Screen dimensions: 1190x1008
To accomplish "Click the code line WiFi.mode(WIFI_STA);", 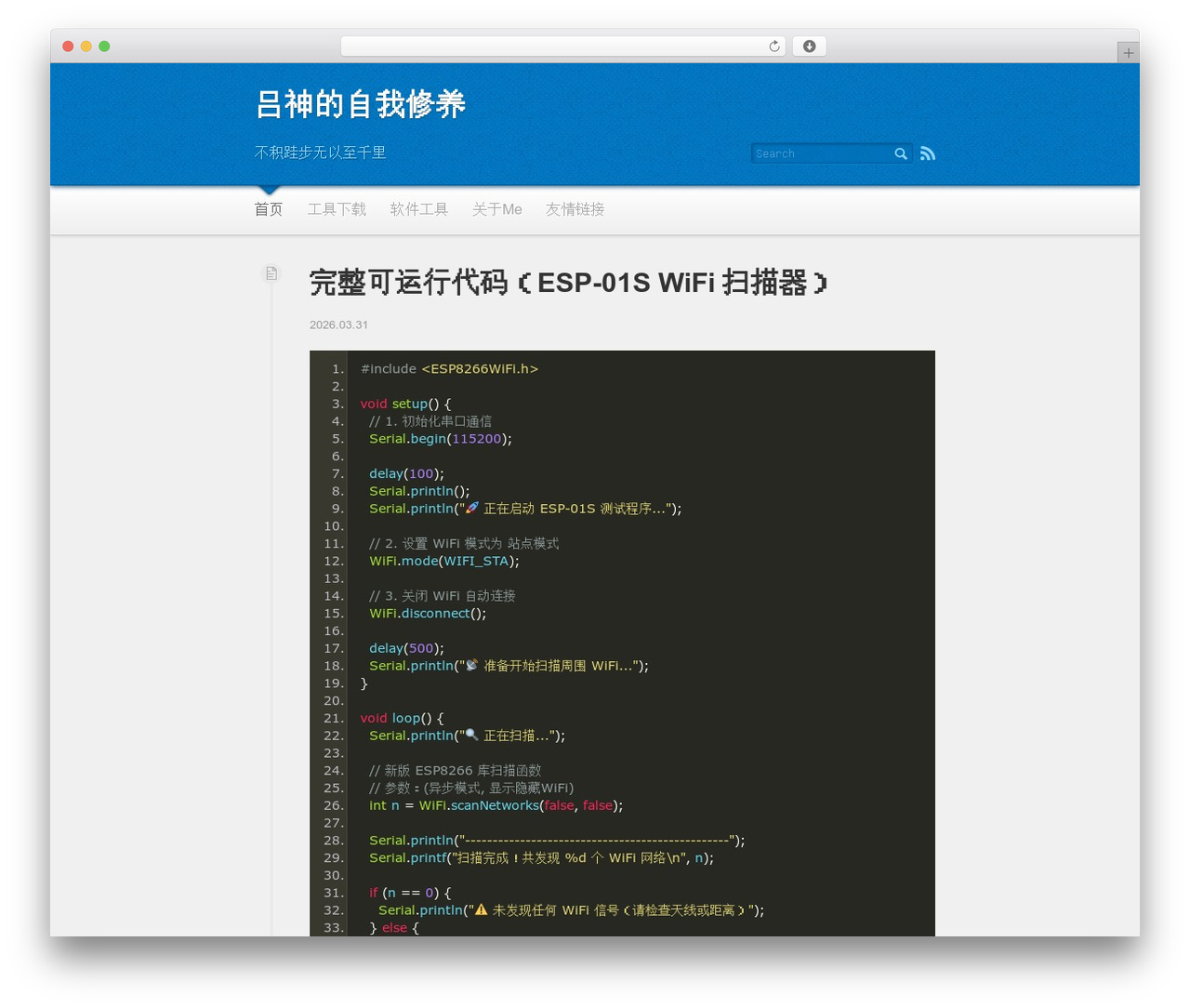I will (x=444, y=561).
